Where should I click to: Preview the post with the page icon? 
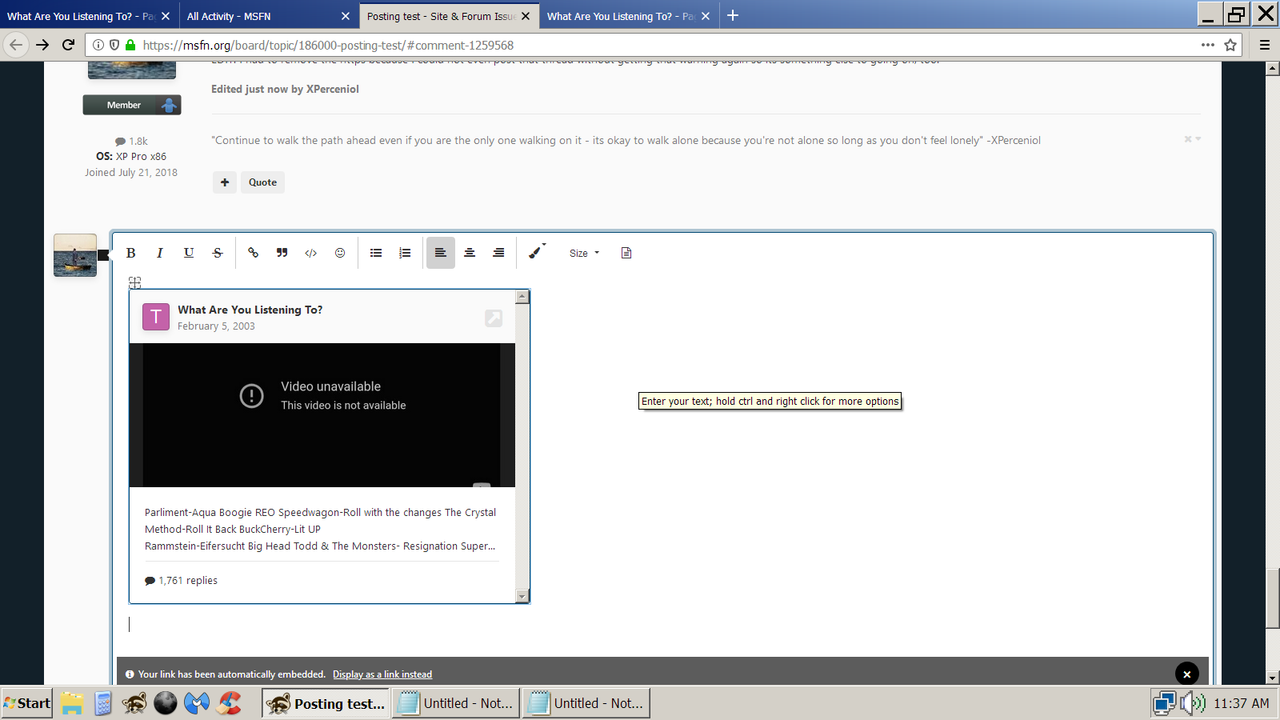pos(626,253)
